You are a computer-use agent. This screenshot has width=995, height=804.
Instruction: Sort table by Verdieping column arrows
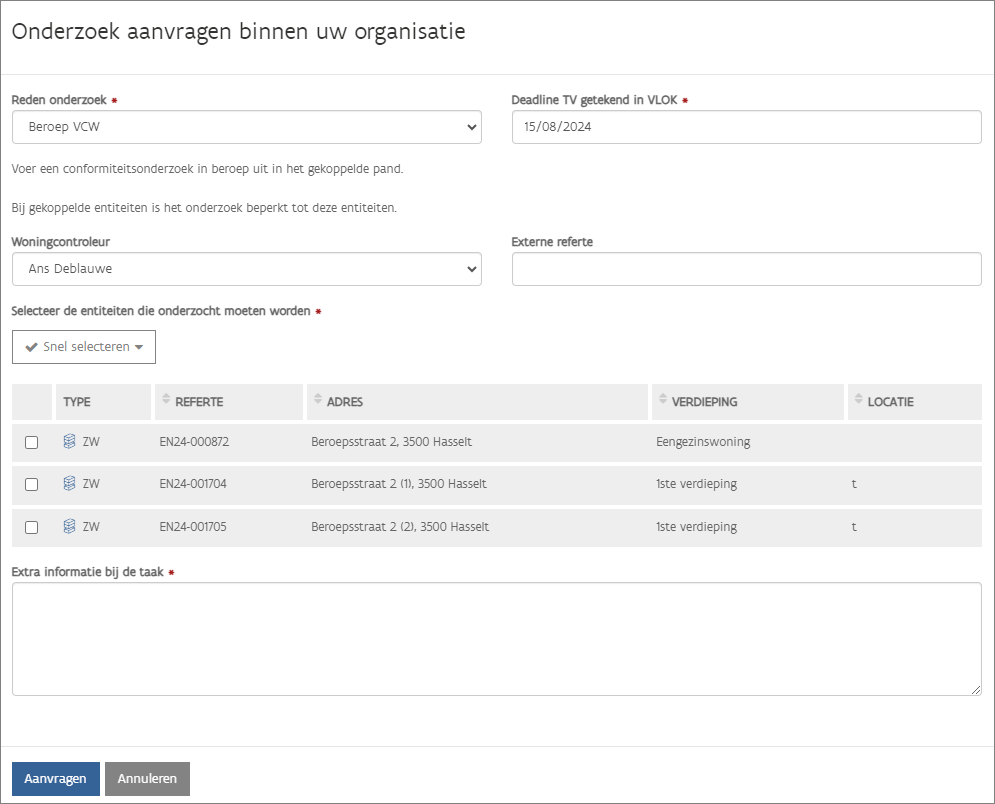pyautogui.click(x=662, y=401)
